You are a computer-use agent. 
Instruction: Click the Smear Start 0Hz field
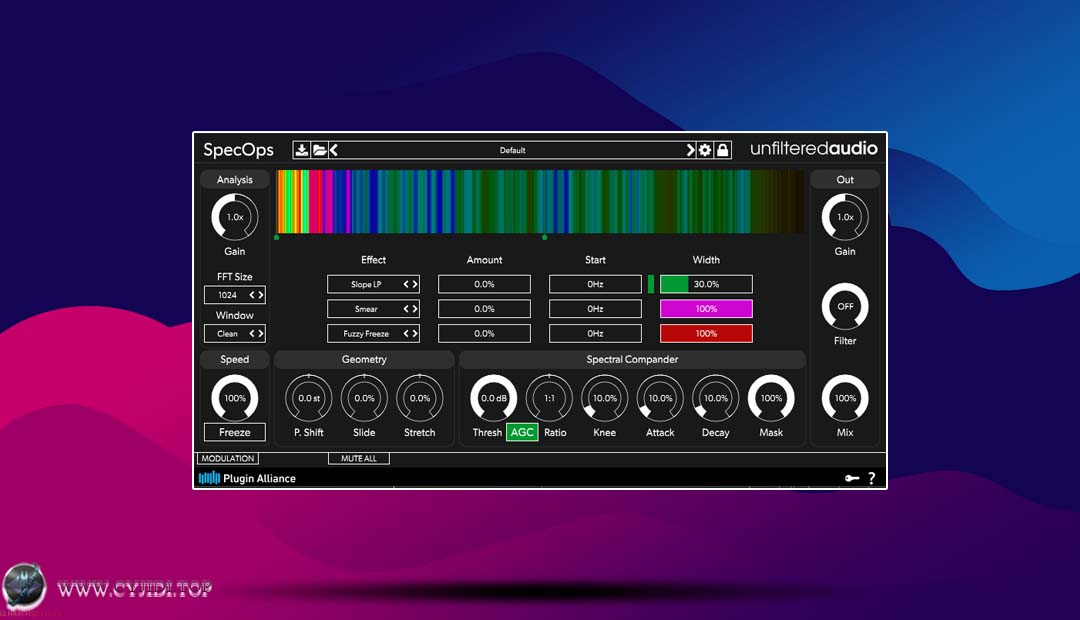(x=595, y=309)
